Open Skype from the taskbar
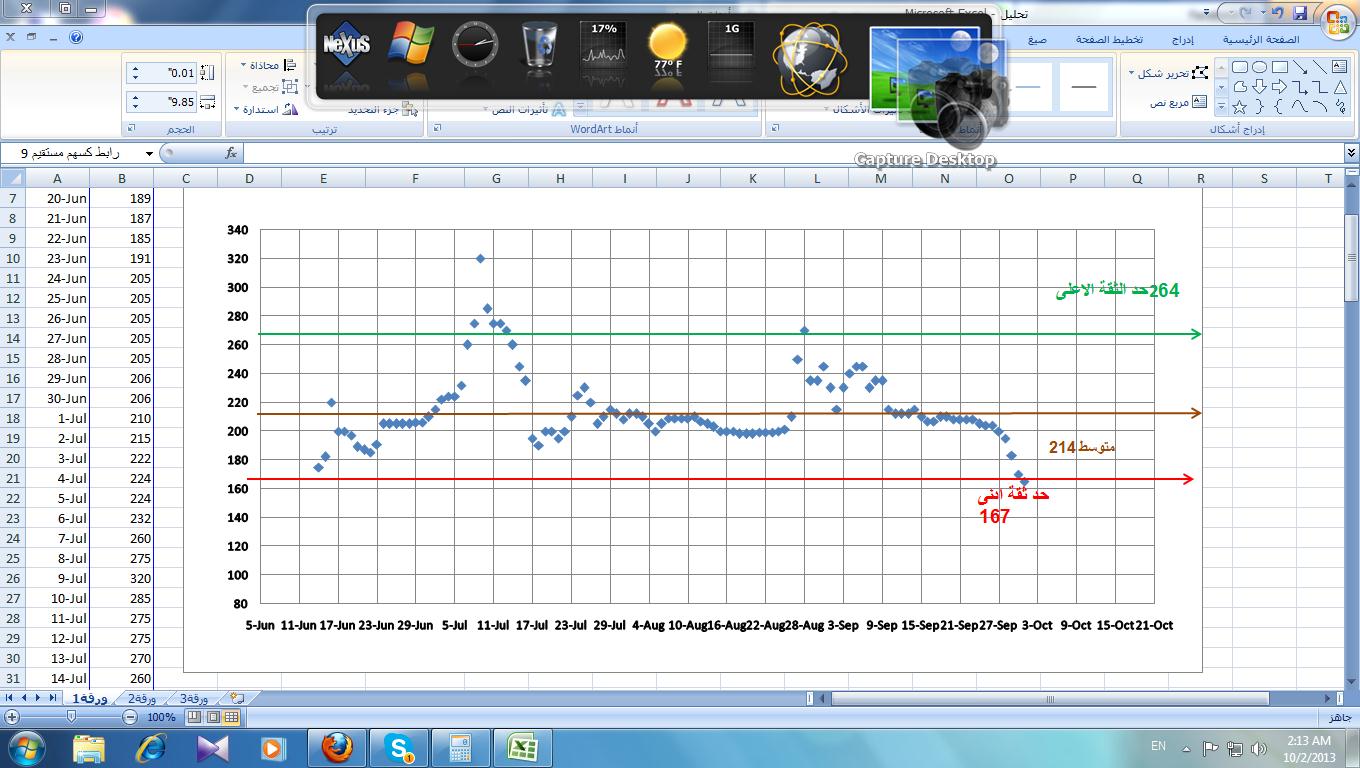Screen dimensions: 1360x768 (x=400, y=747)
